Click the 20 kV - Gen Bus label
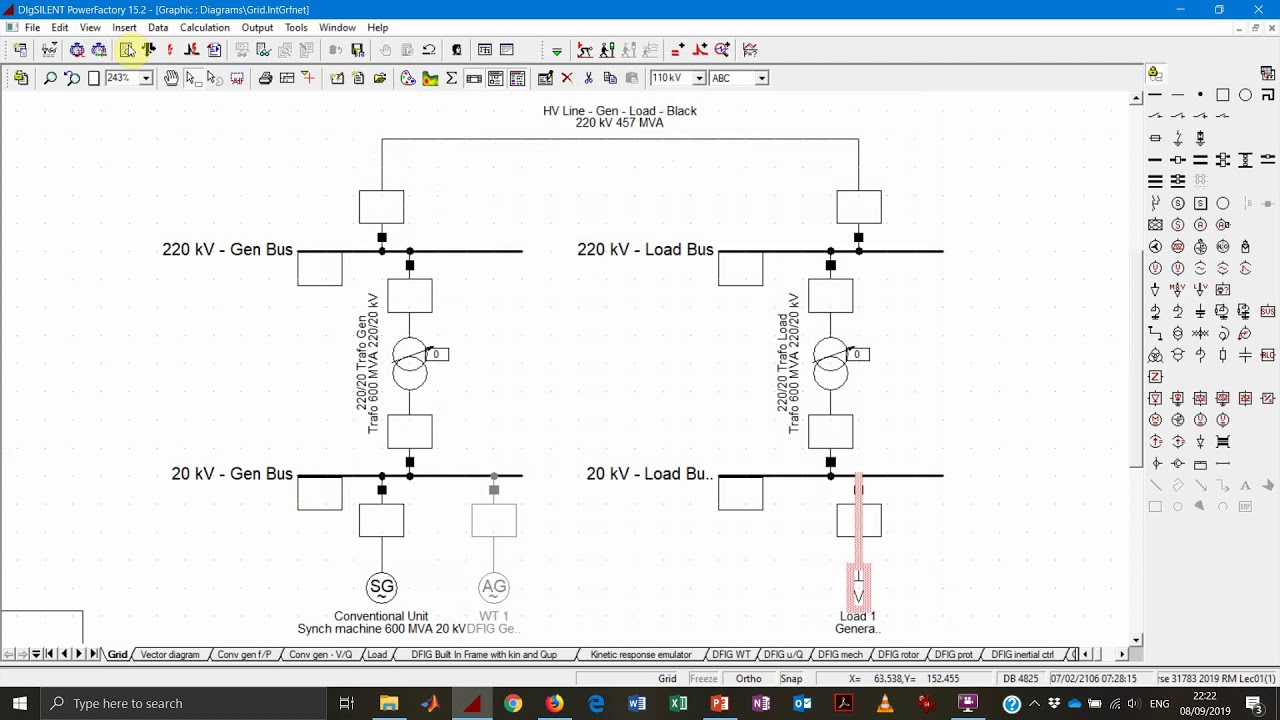 point(231,474)
